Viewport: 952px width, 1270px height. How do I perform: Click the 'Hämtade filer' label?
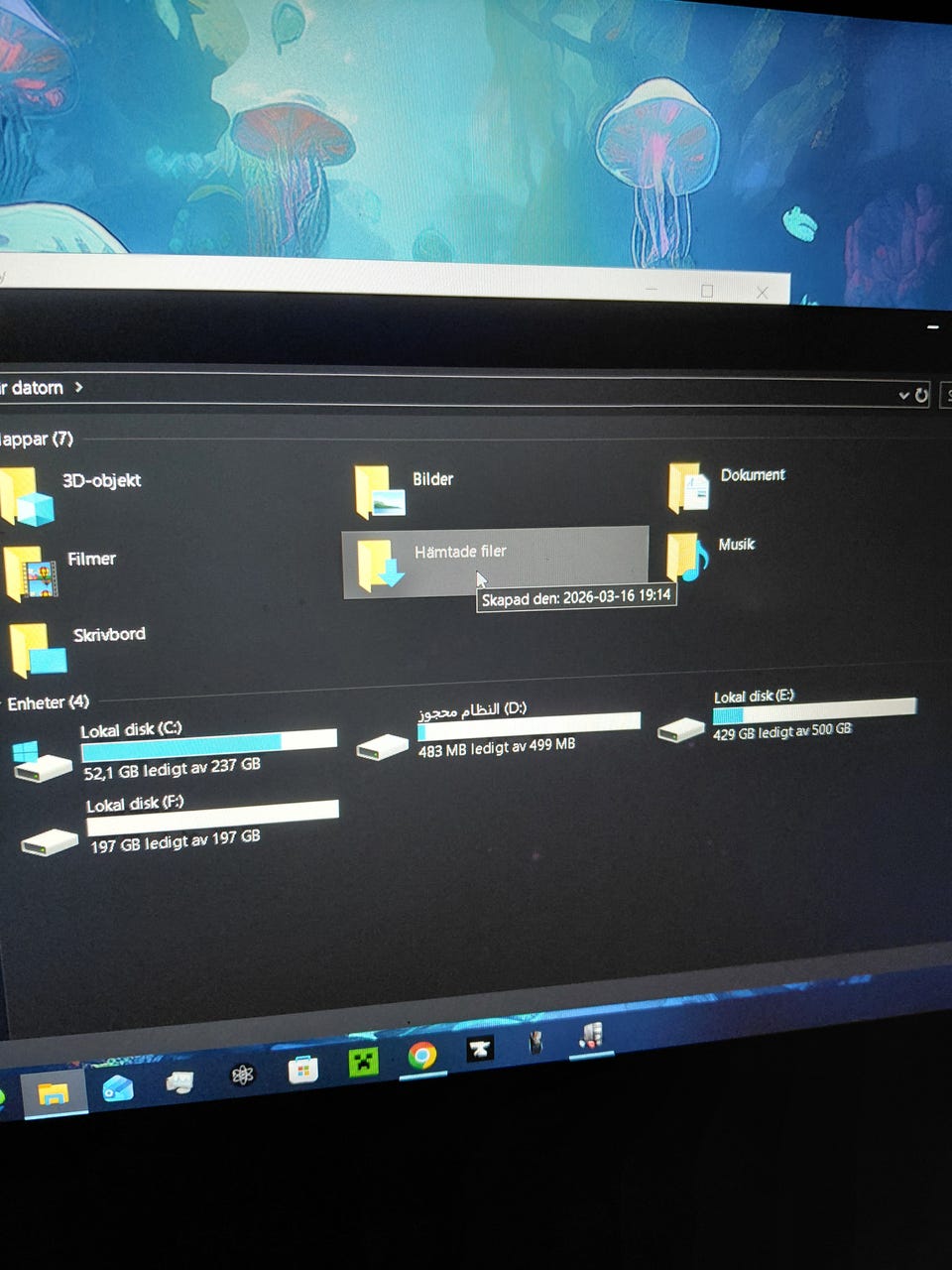point(460,552)
